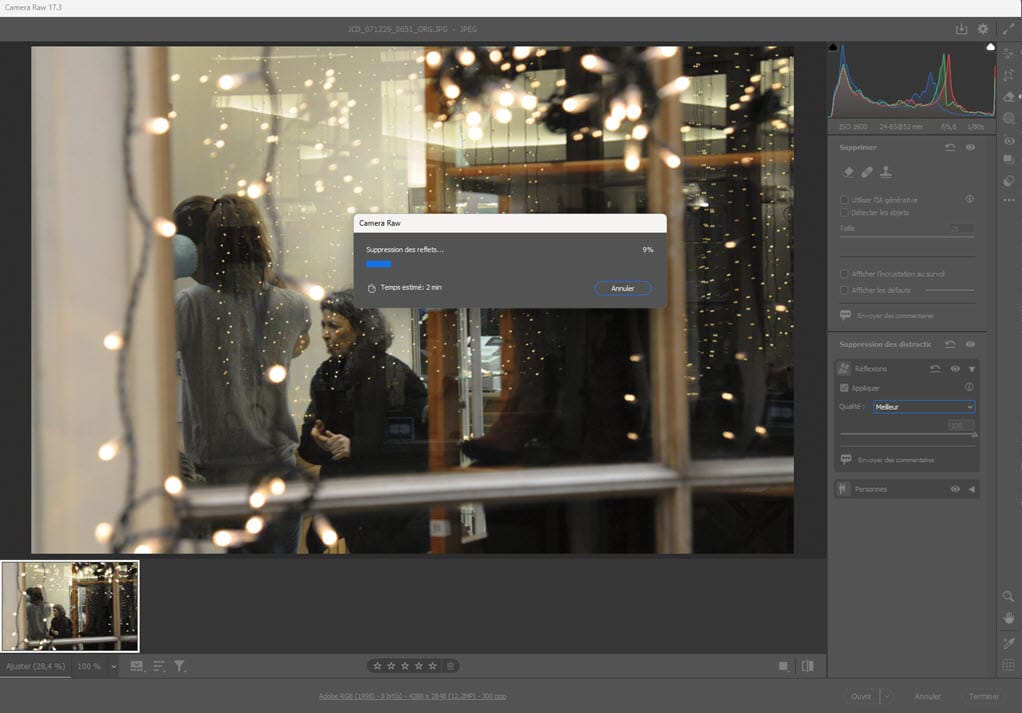Toggle visibility eye for Personnes
Image resolution: width=1022 pixels, height=713 pixels.
point(955,489)
